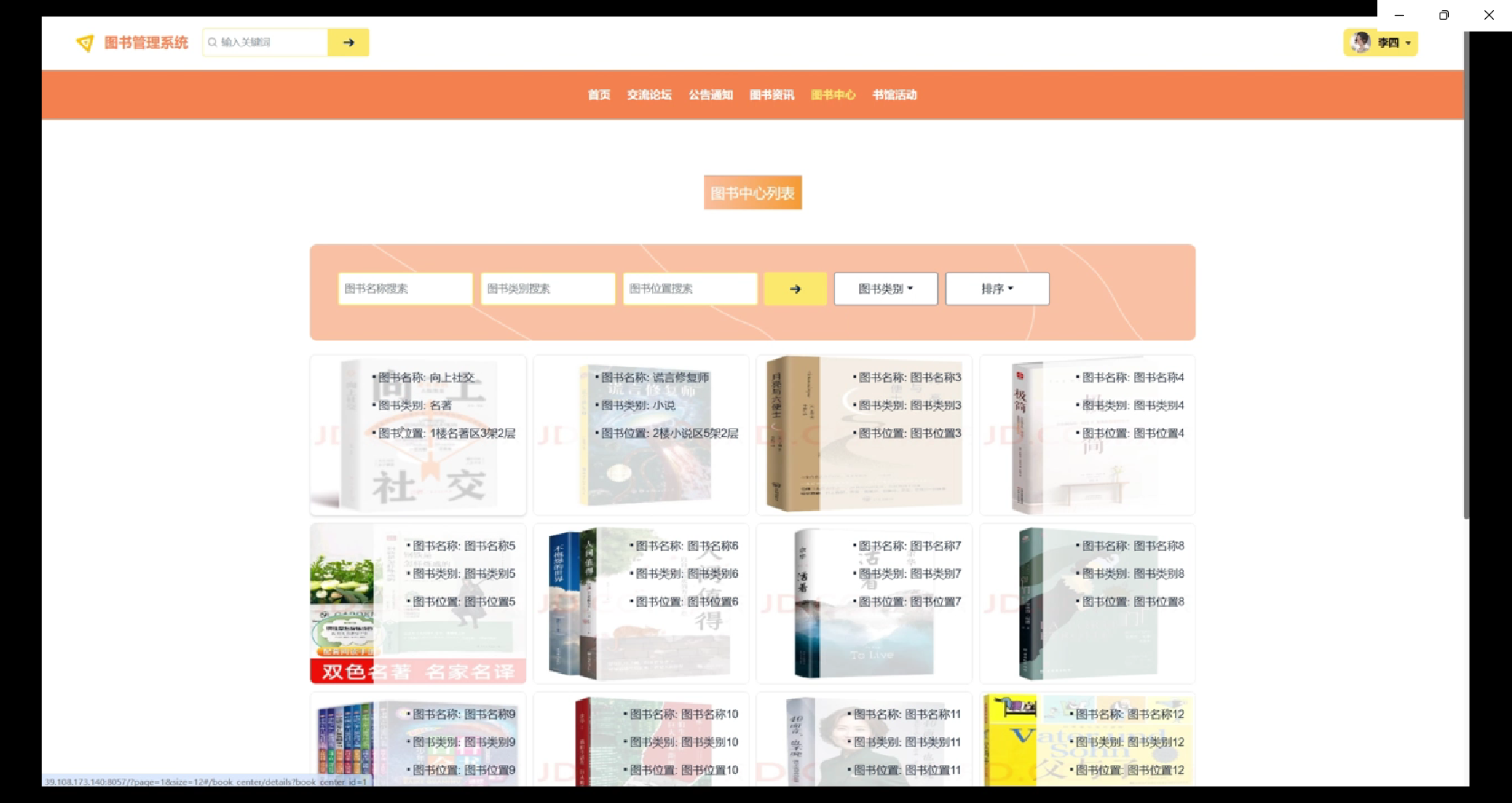Open the 图书资讯 nav item

pyautogui.click(x=772, y=95)
